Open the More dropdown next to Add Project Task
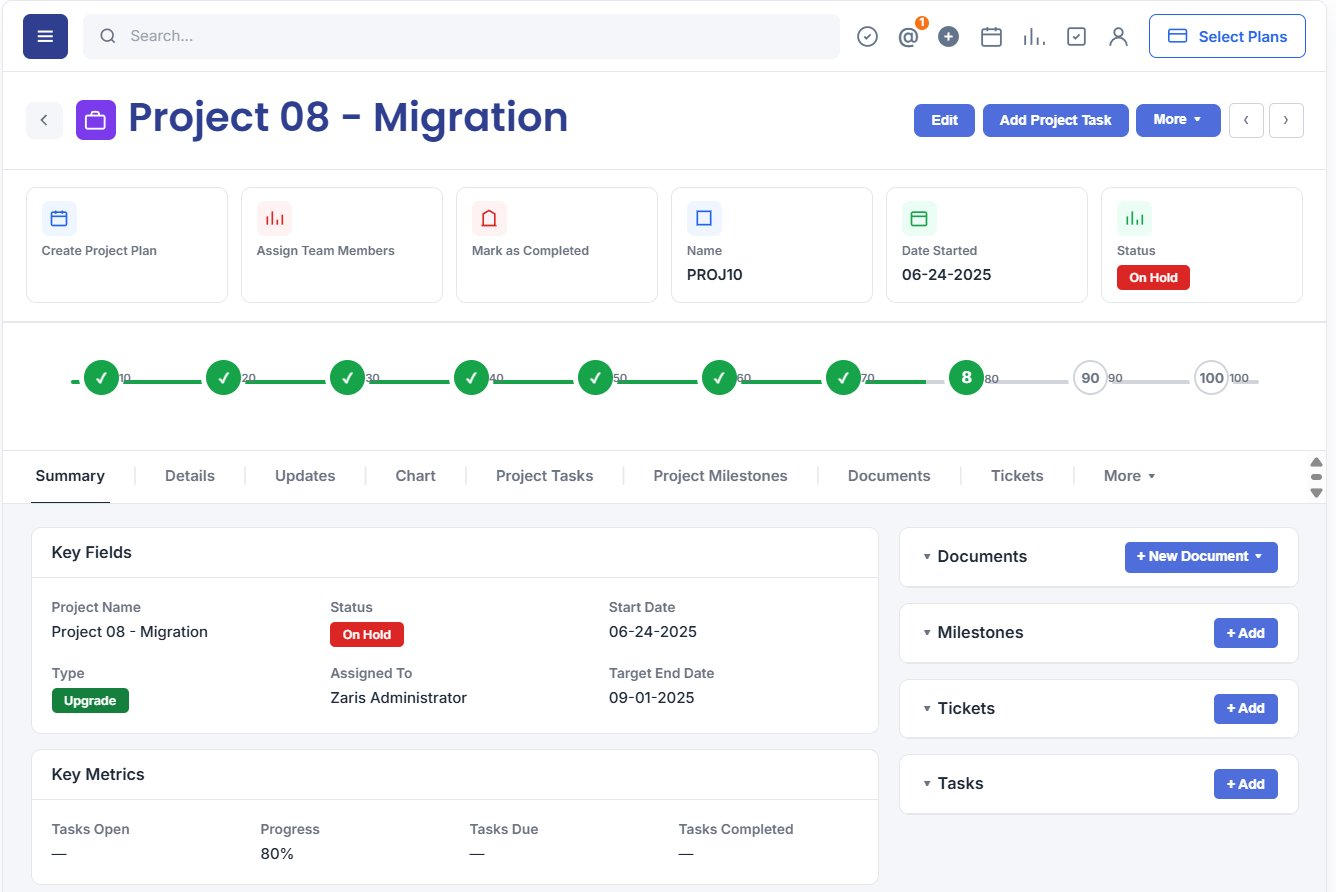The width and height of the screenshot is (1336, 892). click(x=1178, y=120)
